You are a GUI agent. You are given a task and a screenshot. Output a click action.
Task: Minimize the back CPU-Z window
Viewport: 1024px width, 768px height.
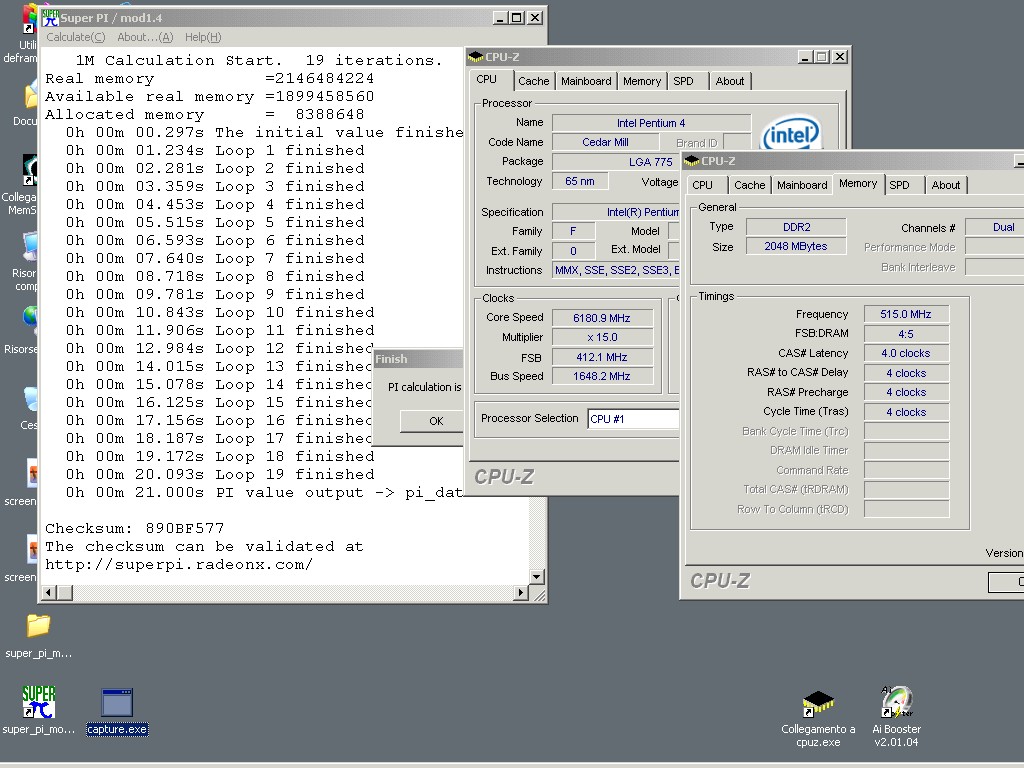806,57
